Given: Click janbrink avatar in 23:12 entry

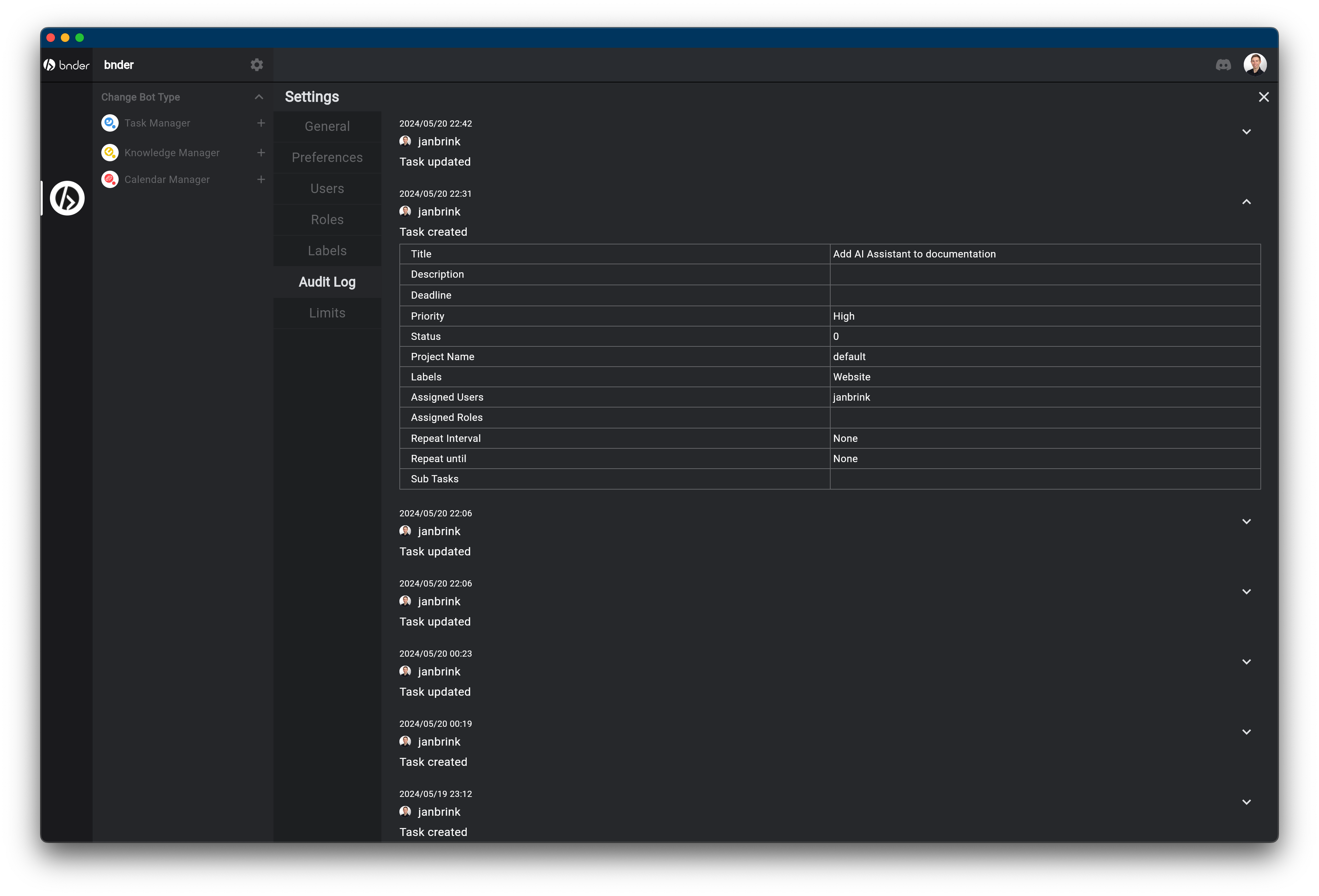Looking at the screenshot, I should (x=405, y=811).
